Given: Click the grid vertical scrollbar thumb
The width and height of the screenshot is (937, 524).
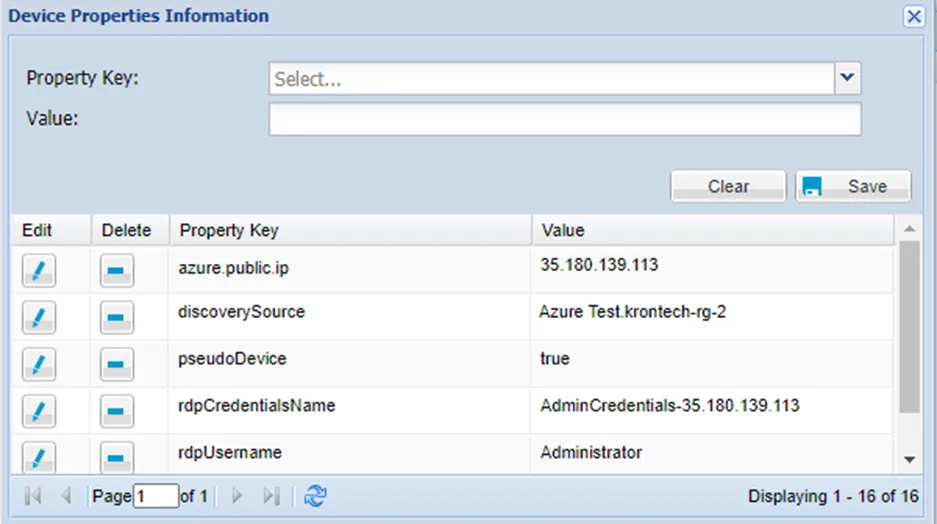Looking at the screenshot, I should pos(910,327).
